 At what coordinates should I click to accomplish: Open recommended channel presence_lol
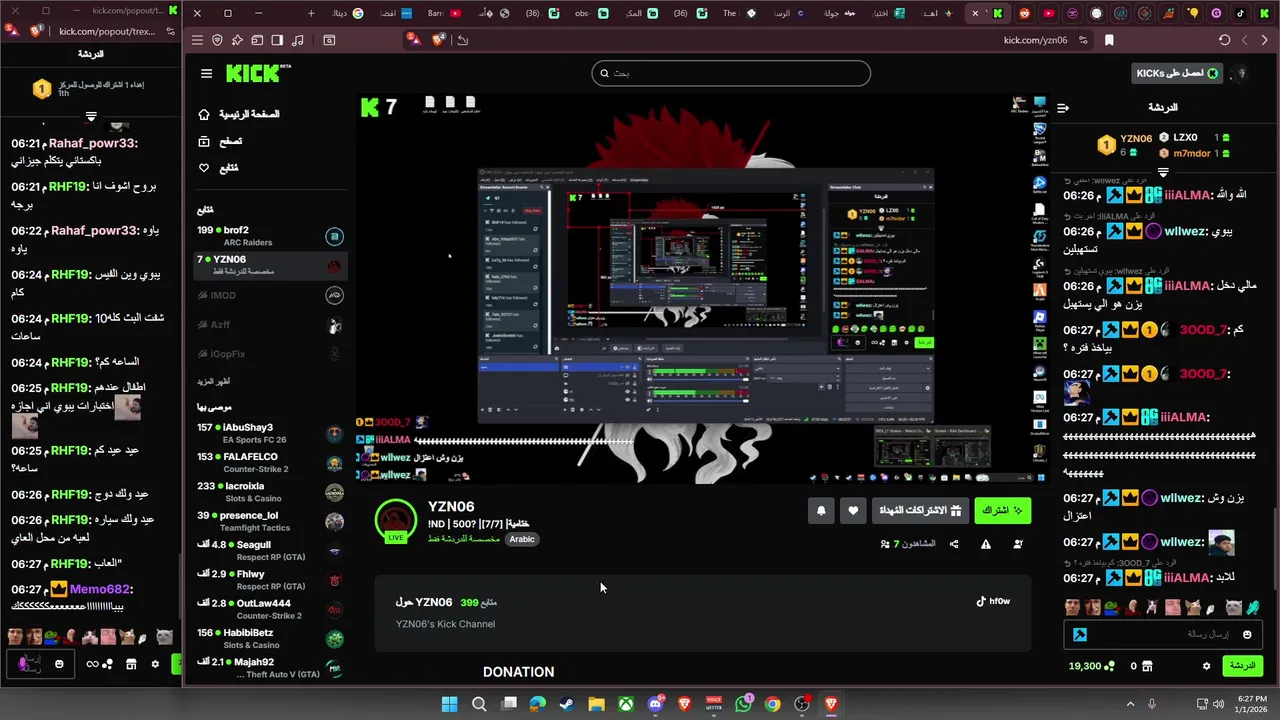coord(270,521)
